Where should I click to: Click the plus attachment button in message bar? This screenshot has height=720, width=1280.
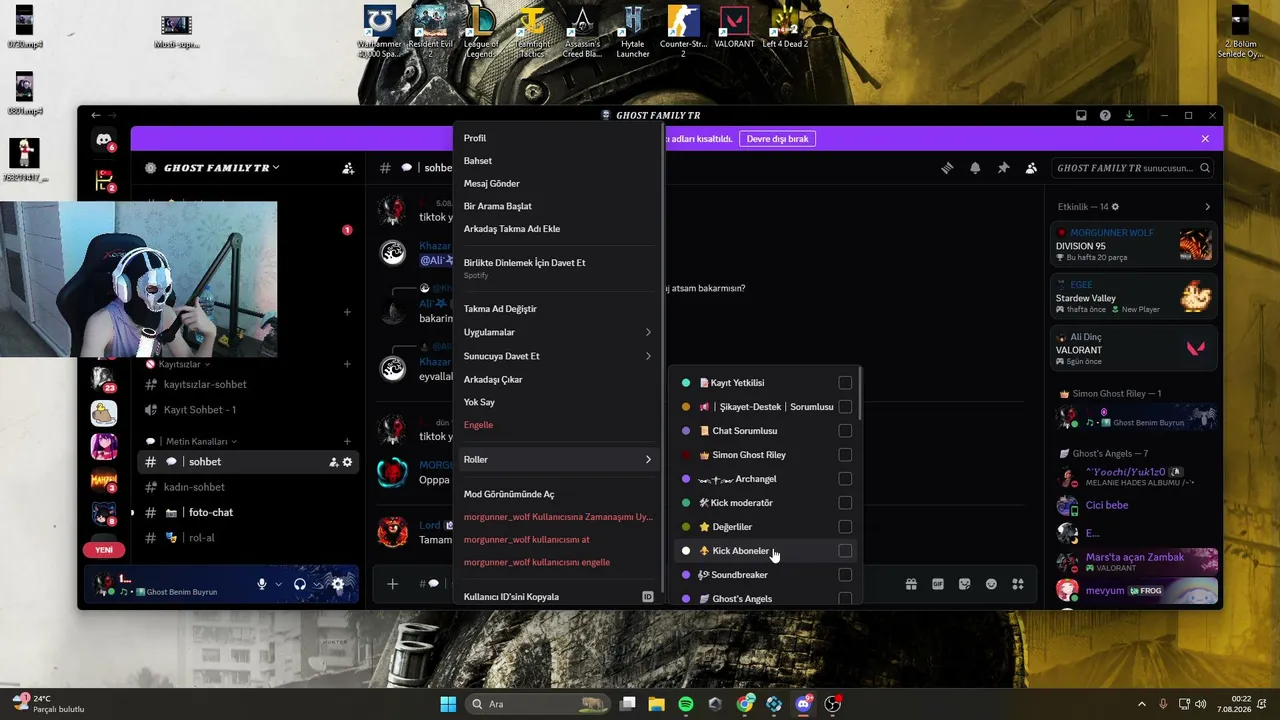[x=393, y=584]
